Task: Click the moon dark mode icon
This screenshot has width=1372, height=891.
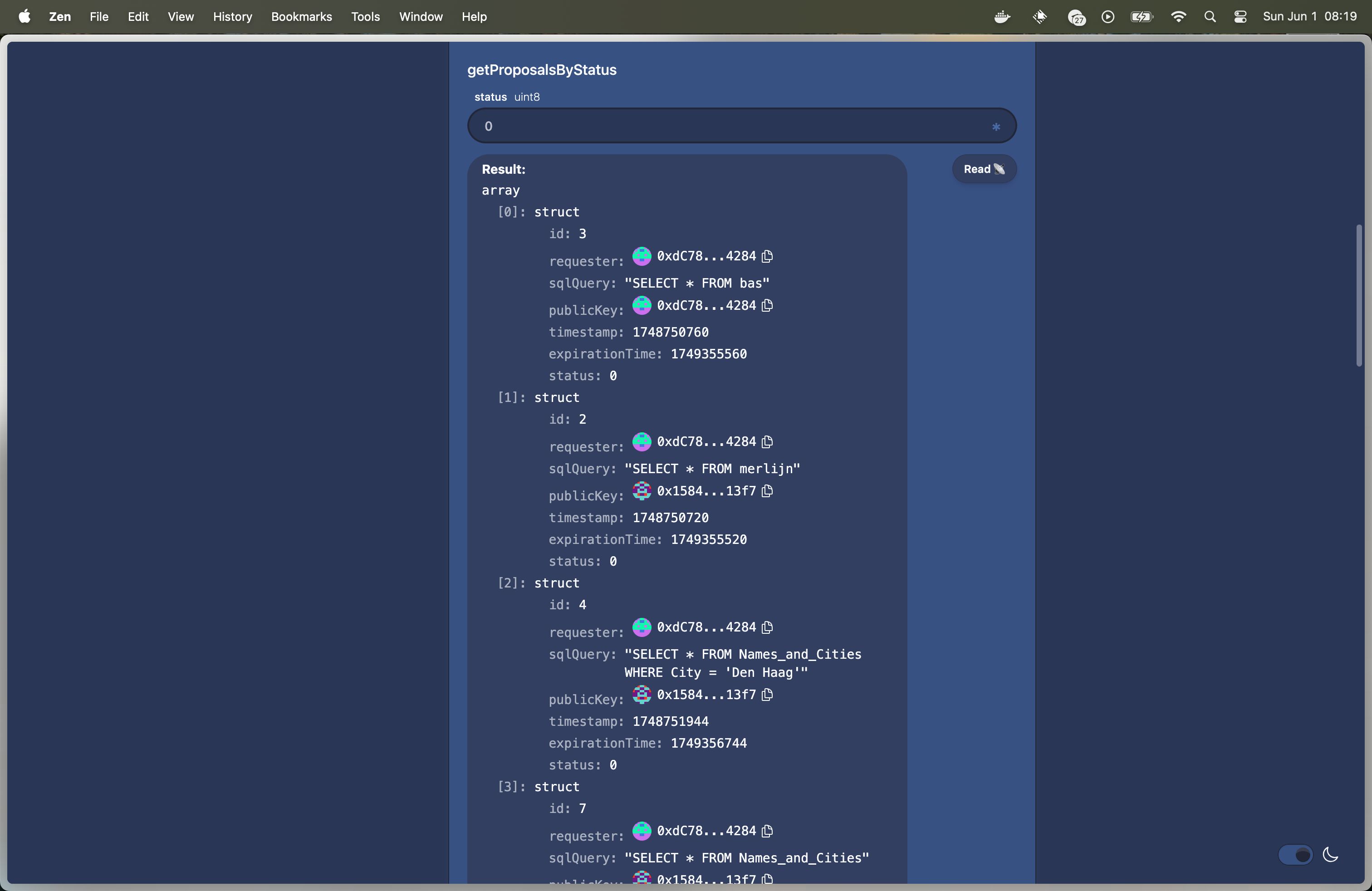Action: click(1331, 854)
